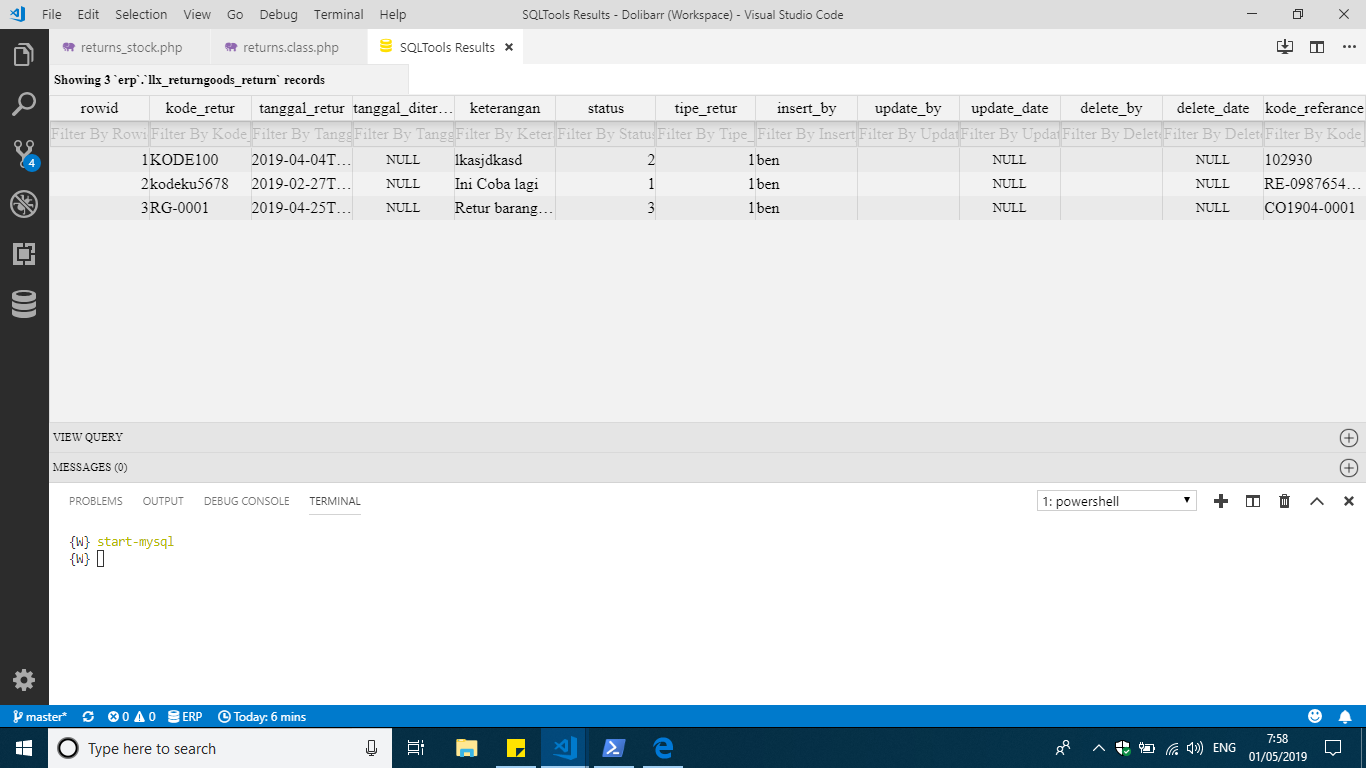Kill the terminal with trash icon

pos(1285,501)
